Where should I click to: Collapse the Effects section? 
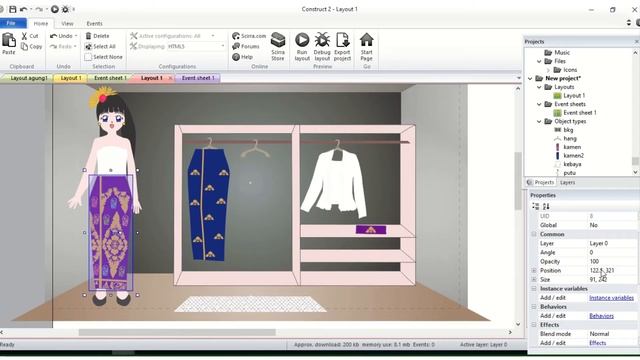click(x=534, y=325)
